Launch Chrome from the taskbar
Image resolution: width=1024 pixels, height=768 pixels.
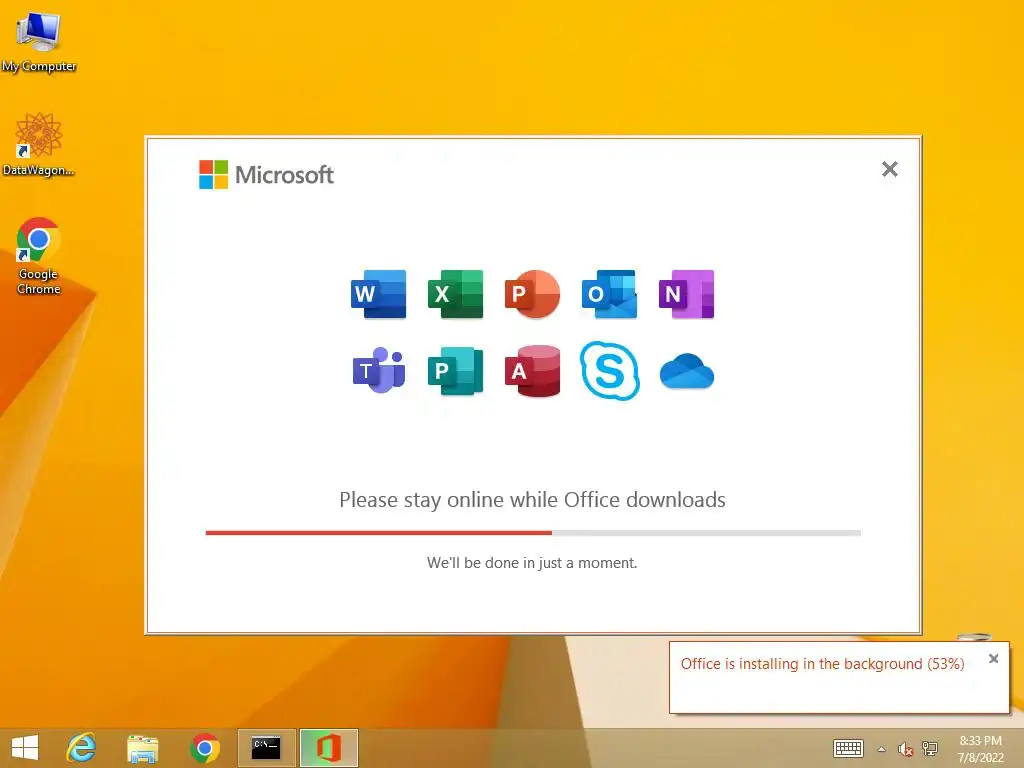tap(204, 748)
